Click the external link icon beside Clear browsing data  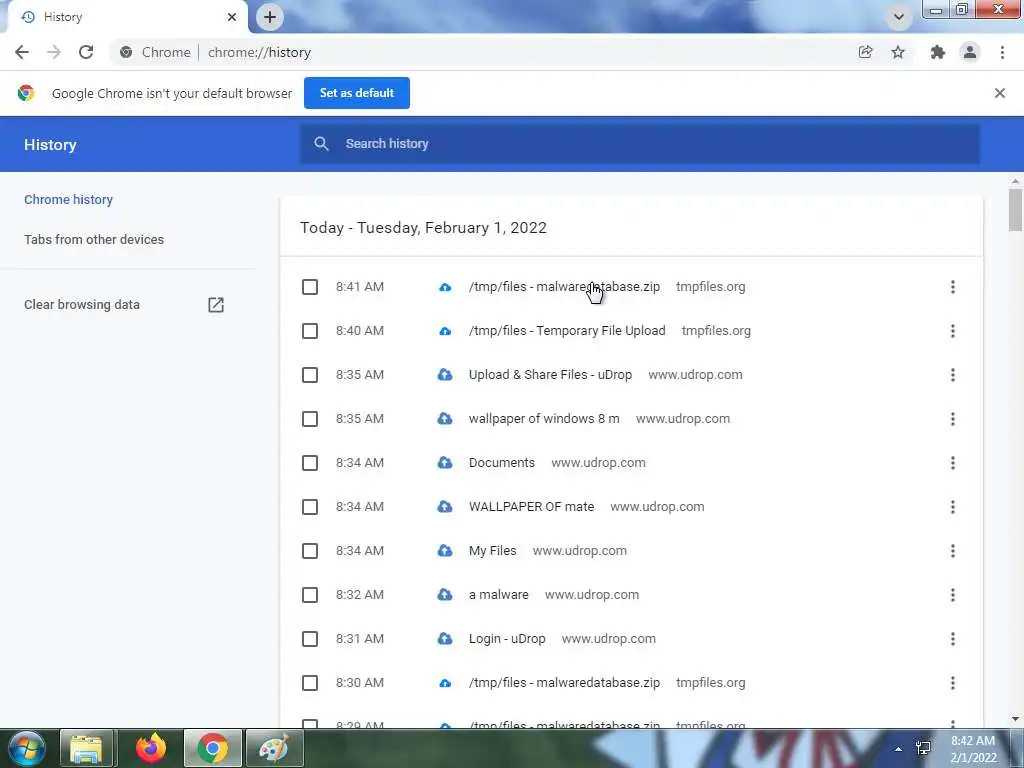[216, 304]
